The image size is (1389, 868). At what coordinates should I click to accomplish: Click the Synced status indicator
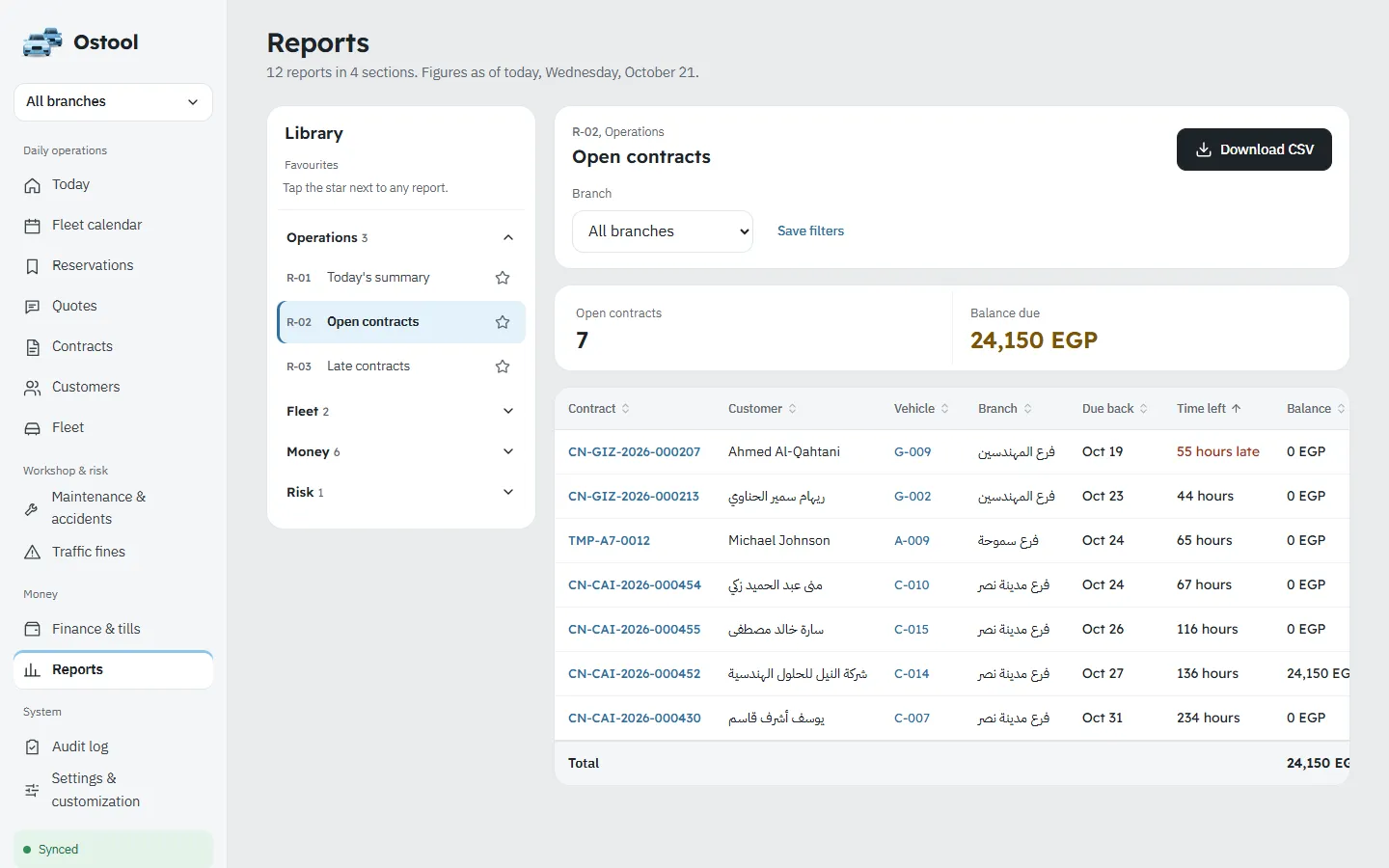[113, 850]
